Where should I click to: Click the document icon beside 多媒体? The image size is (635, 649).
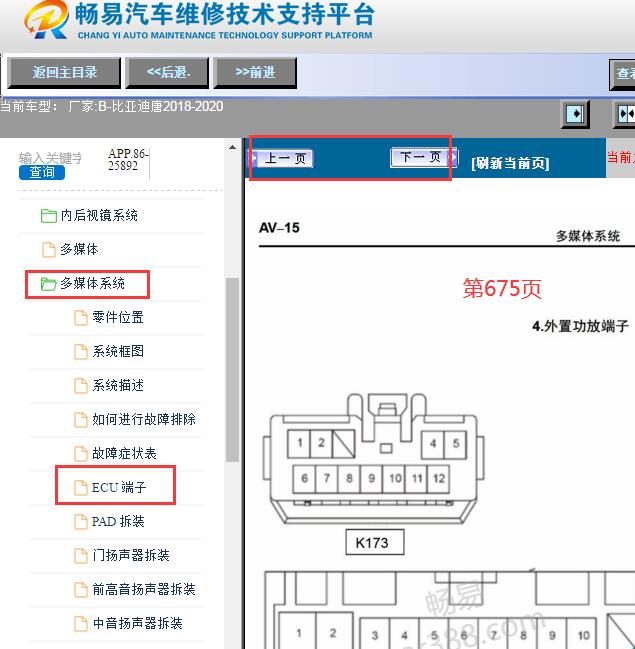point(49,250)
